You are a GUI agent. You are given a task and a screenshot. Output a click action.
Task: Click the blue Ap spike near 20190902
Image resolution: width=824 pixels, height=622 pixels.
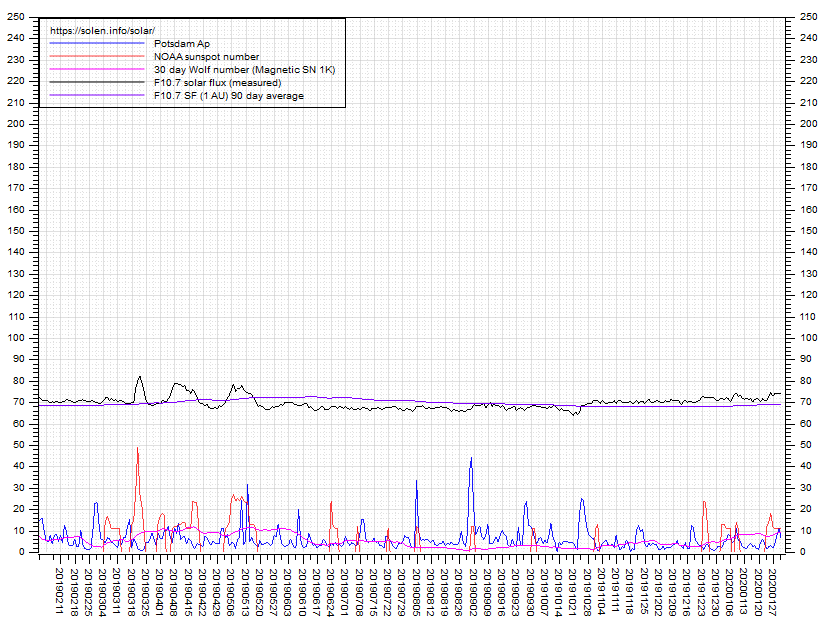[x=471, y=458]
